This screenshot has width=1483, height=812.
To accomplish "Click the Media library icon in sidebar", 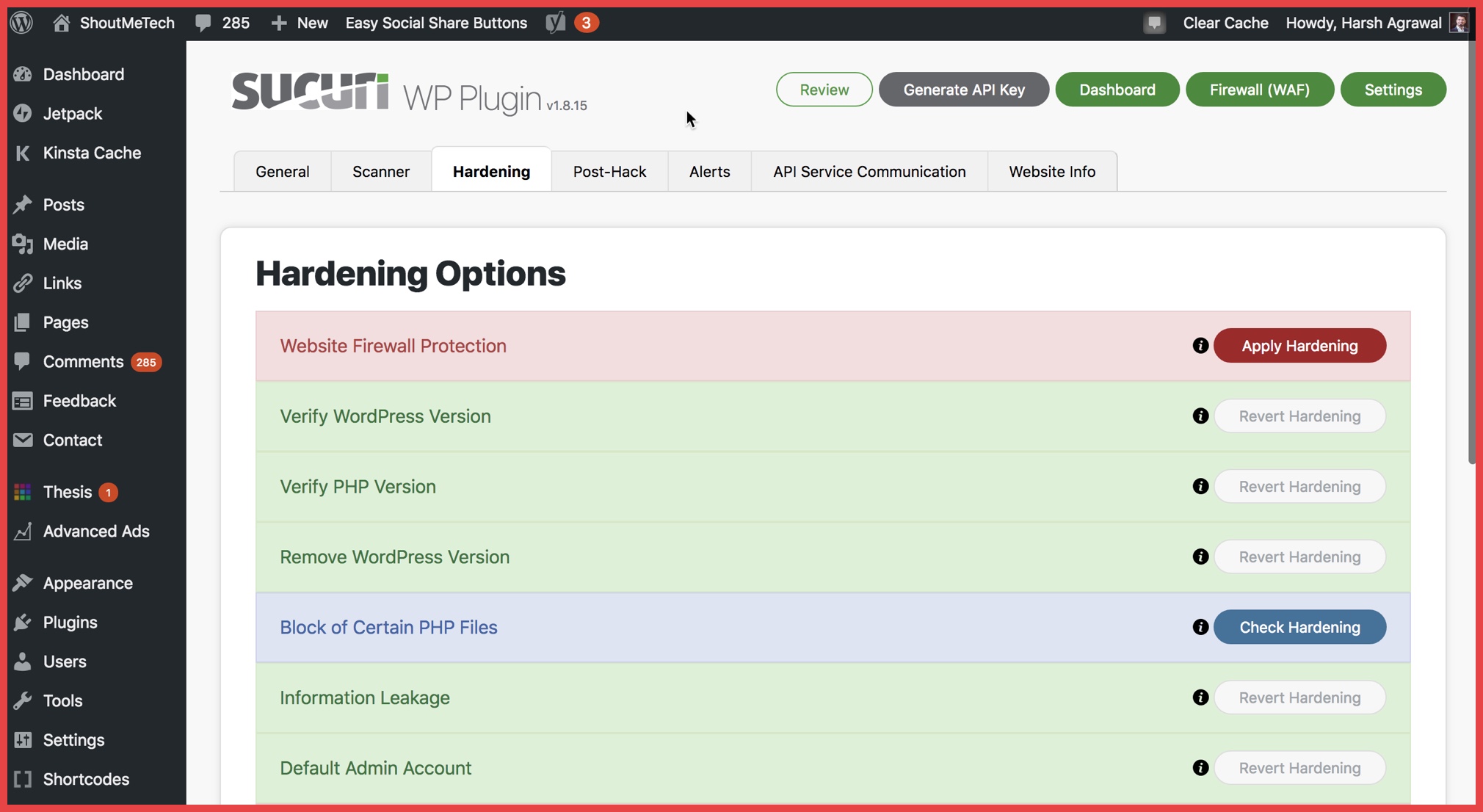I will (x=22, y=244).
